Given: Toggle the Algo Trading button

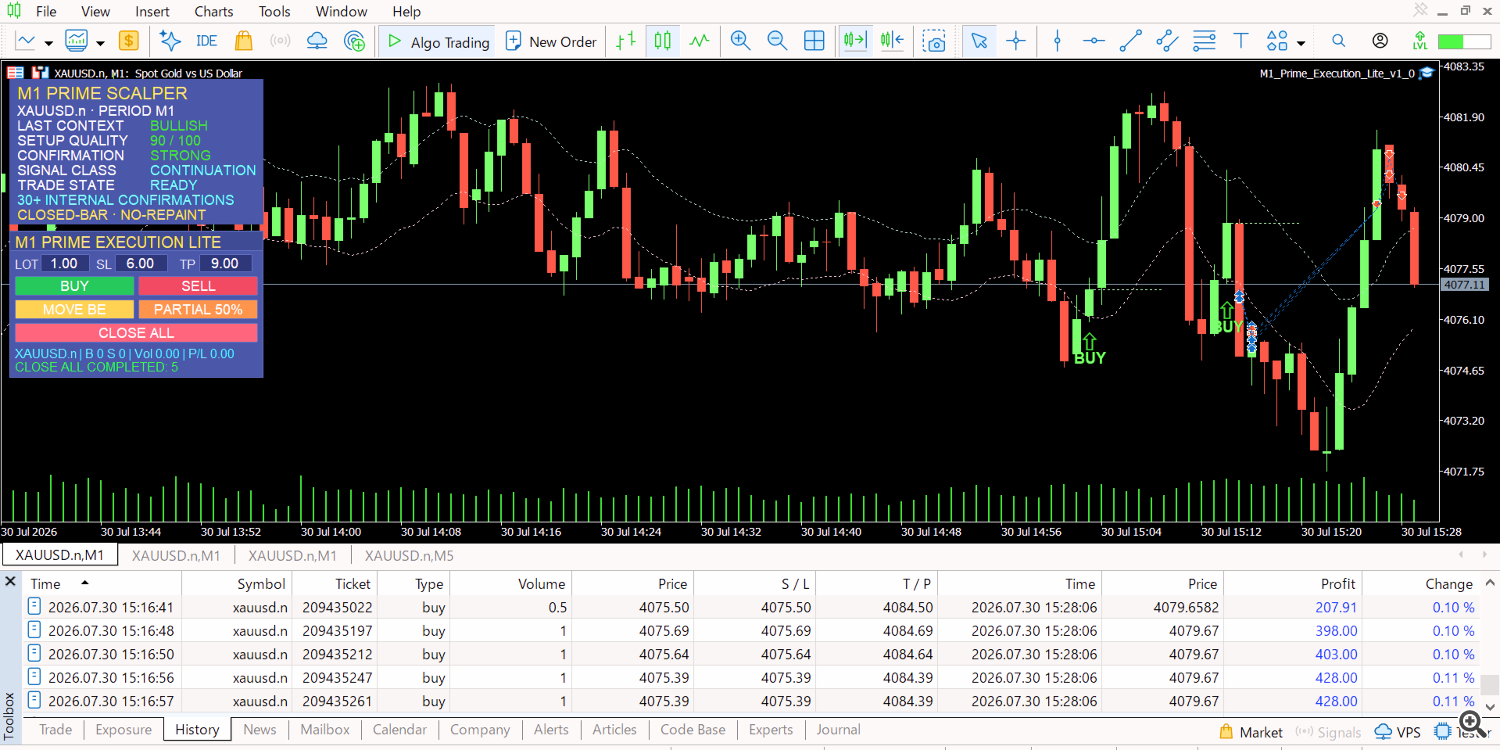Looking at the screenshot, I should tap(438, 41).
